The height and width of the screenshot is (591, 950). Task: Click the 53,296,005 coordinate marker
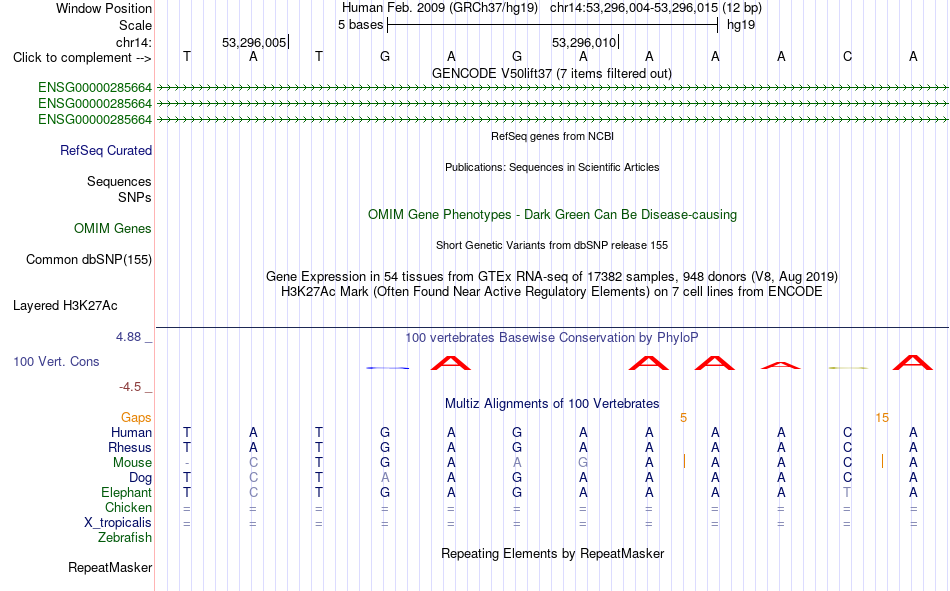(x=254, y=42)
